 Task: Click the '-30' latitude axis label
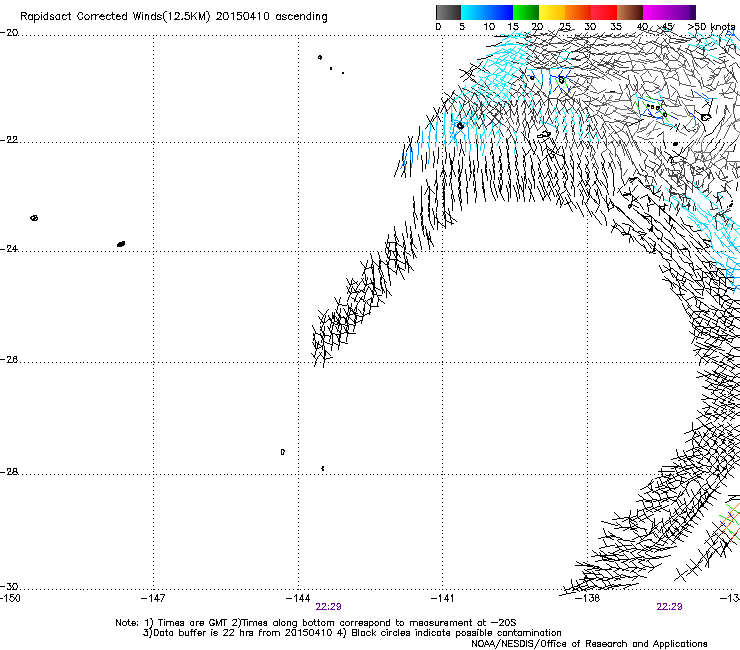click(x=9, y=586)
